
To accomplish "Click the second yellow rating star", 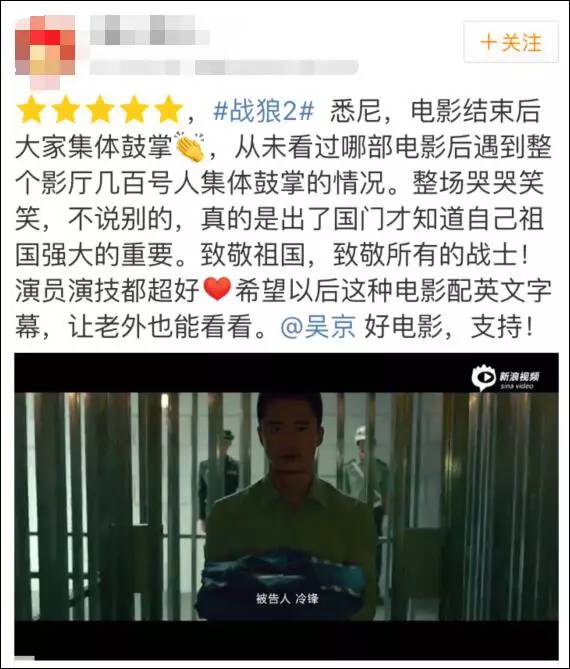I will click(65, 110).
